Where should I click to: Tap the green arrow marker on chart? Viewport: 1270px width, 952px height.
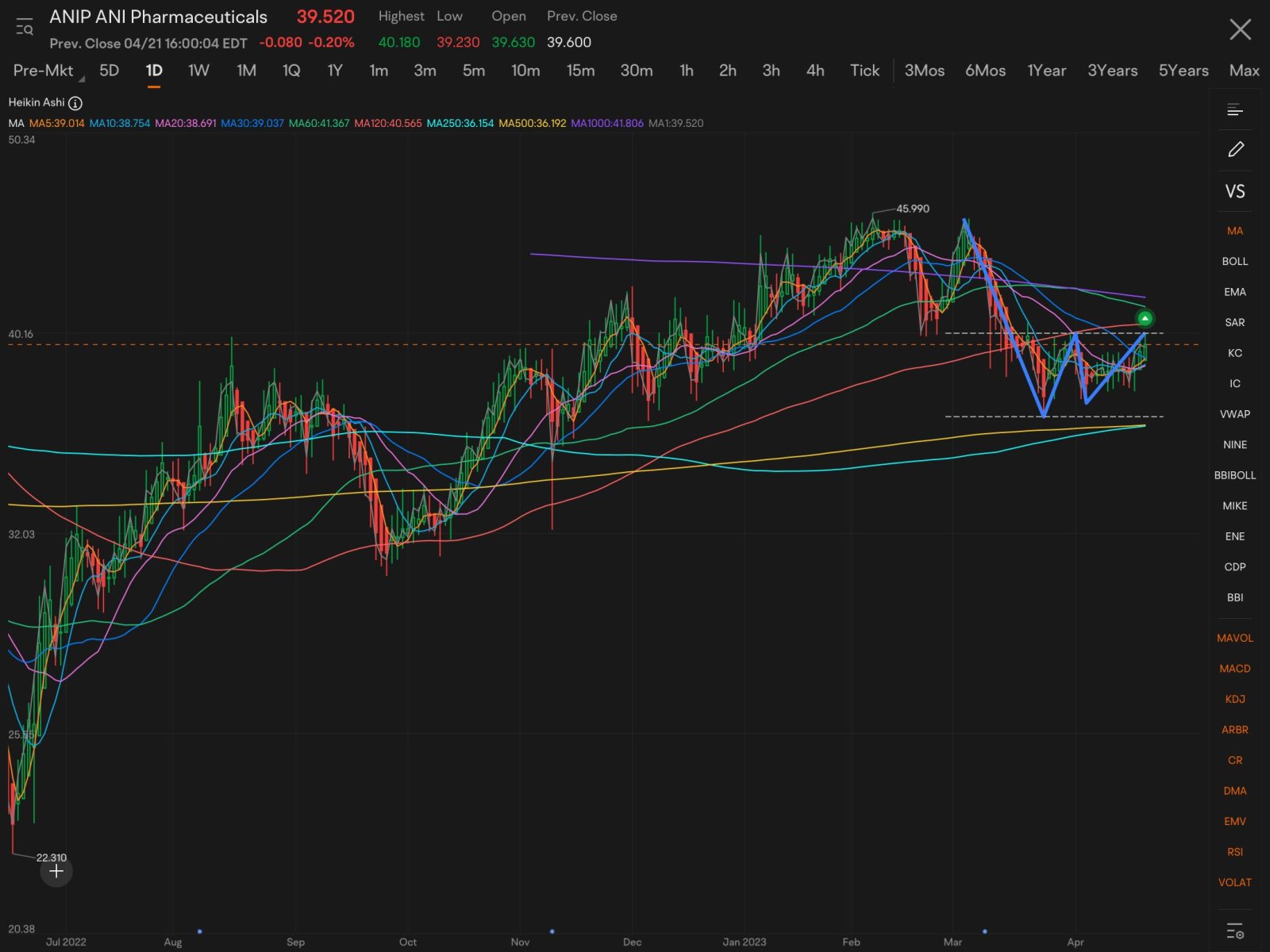(1145, 318)
